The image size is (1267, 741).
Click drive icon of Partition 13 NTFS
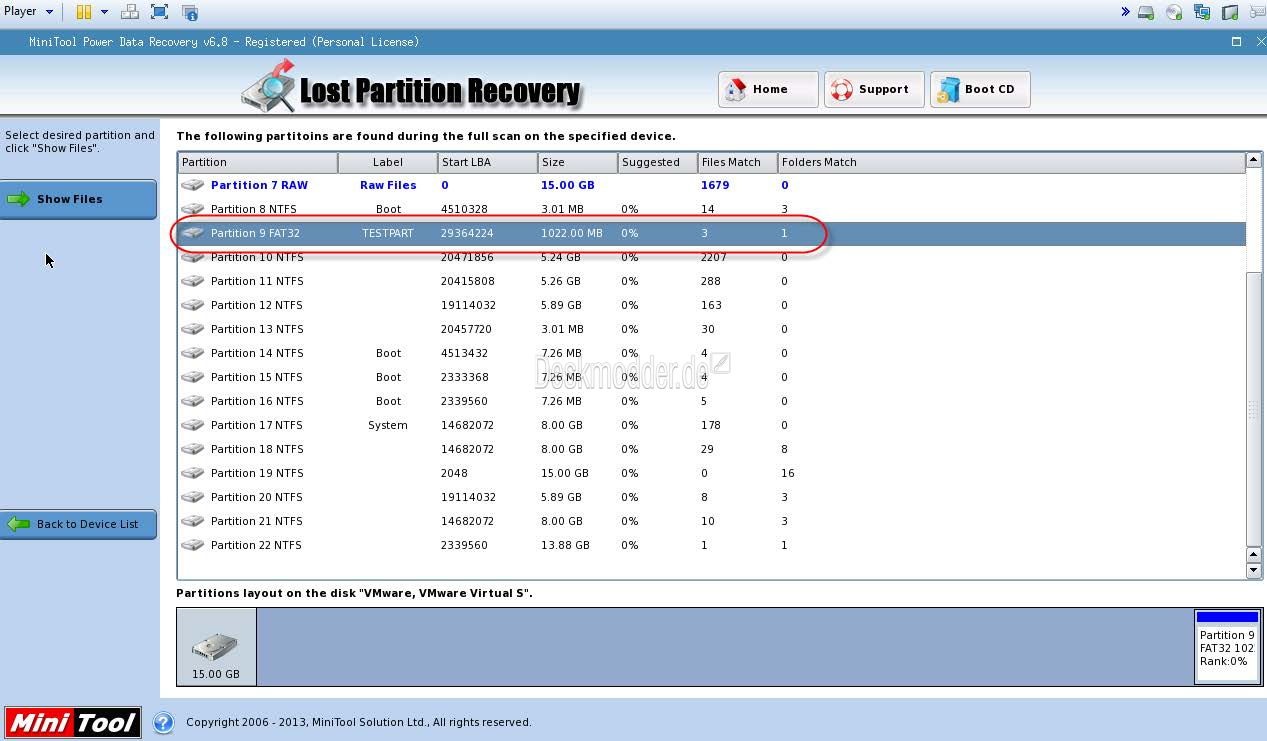pyautogui.click(x=193, y=329)
